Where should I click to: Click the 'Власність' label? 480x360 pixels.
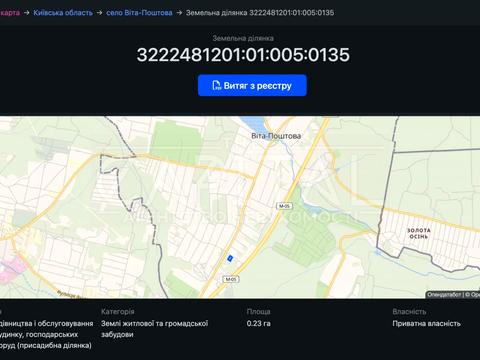coord(409,311)
